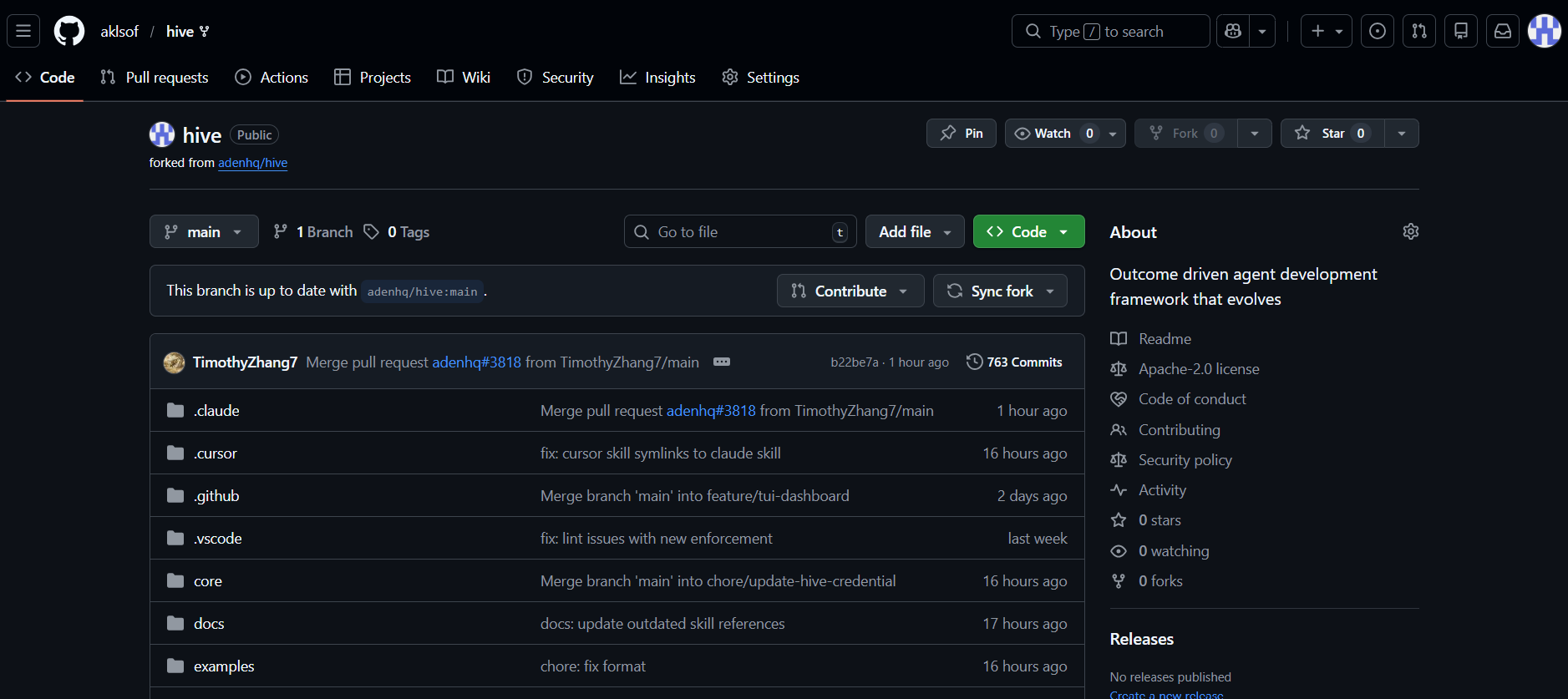Open user avatar profile menu

pos(1545,31)
